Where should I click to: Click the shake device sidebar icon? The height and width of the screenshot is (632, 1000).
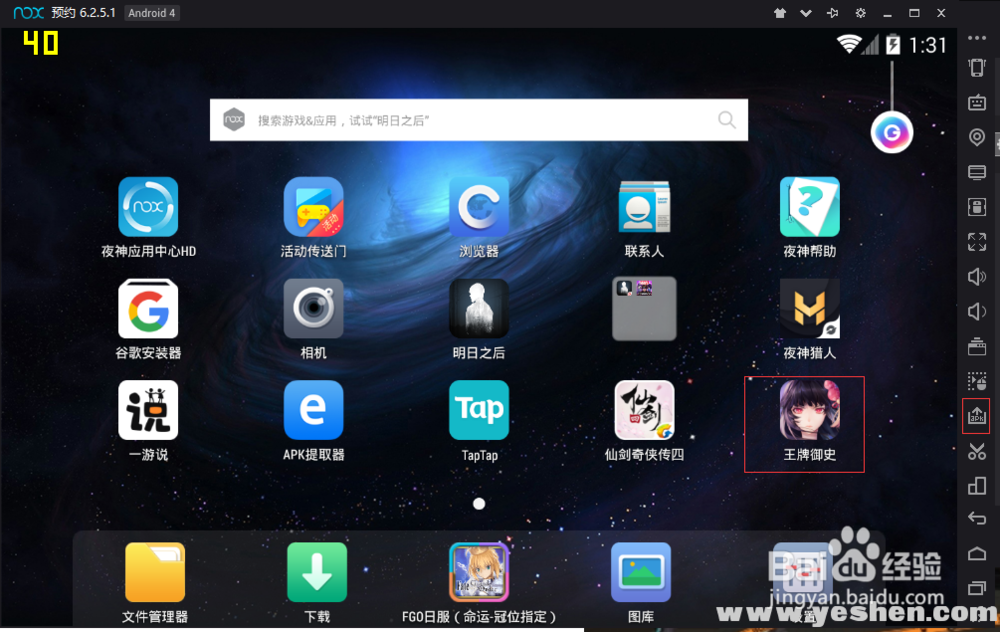pyautogui.click(x=976, y=68)
